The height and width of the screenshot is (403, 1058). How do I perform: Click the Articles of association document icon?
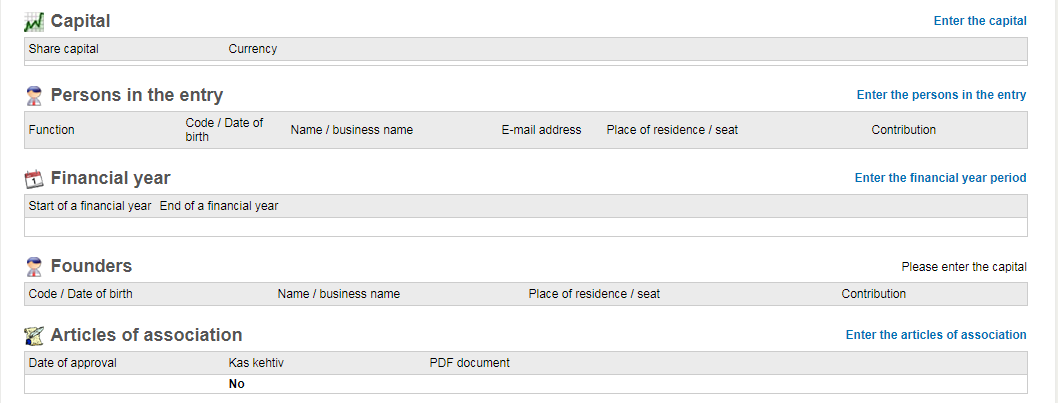coord(34,335)
